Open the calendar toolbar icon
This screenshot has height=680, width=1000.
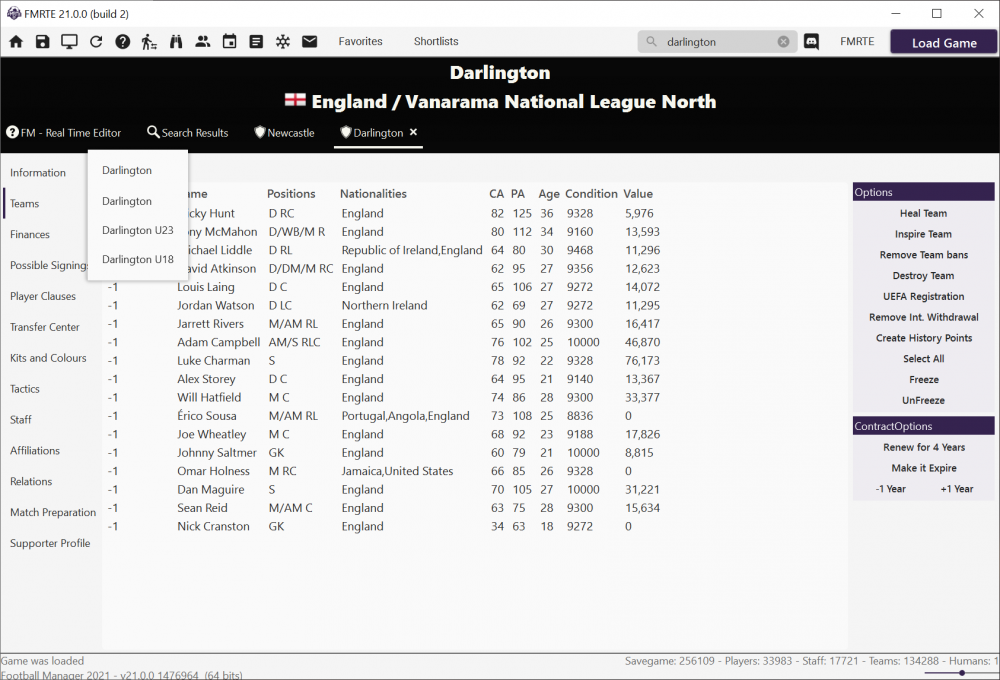coord(230,42)
